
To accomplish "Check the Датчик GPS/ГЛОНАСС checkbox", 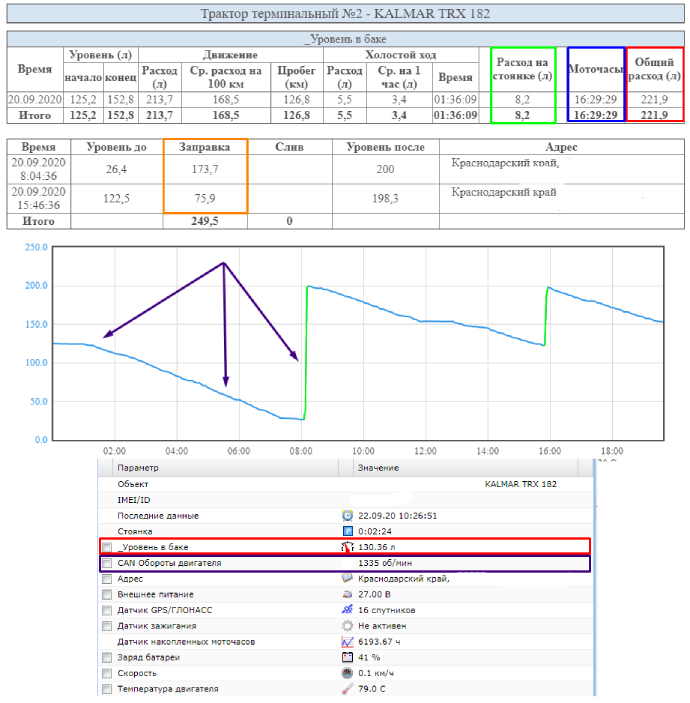I will (x=107, y=610).
